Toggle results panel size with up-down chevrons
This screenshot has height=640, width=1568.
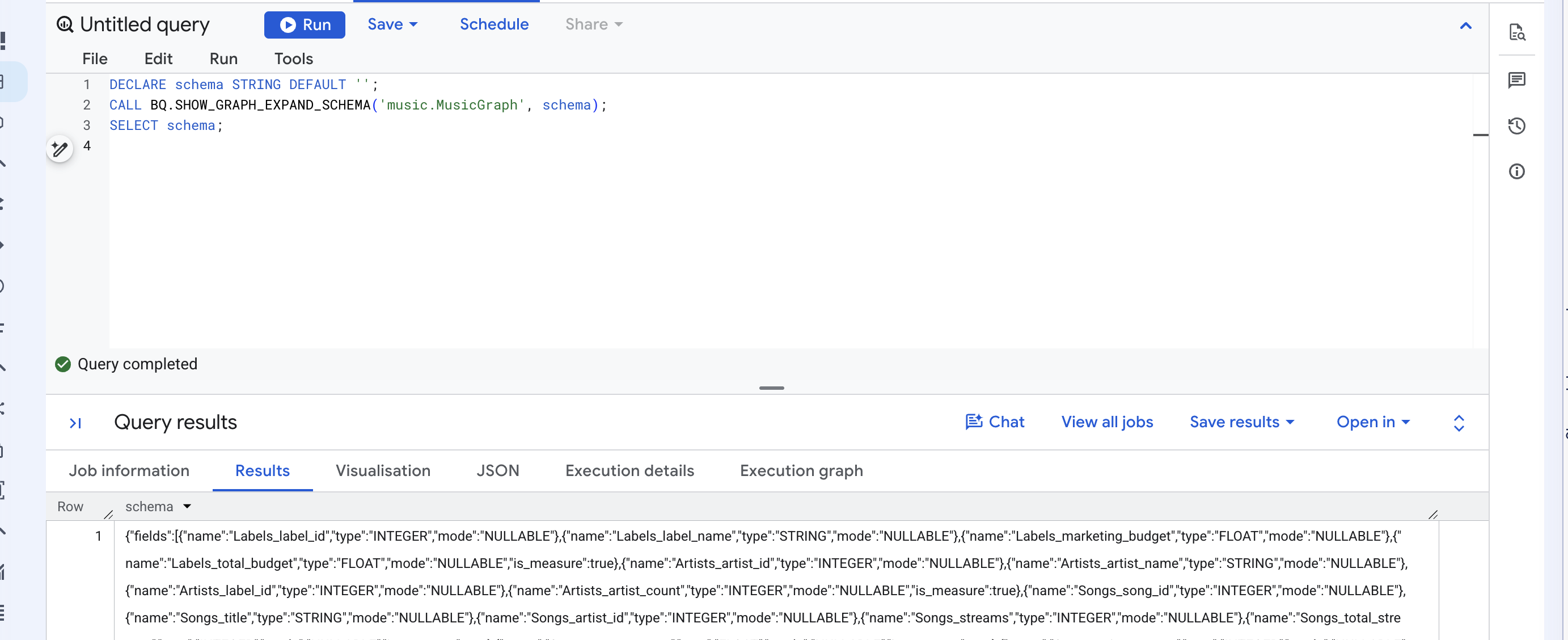[1459, 423]
